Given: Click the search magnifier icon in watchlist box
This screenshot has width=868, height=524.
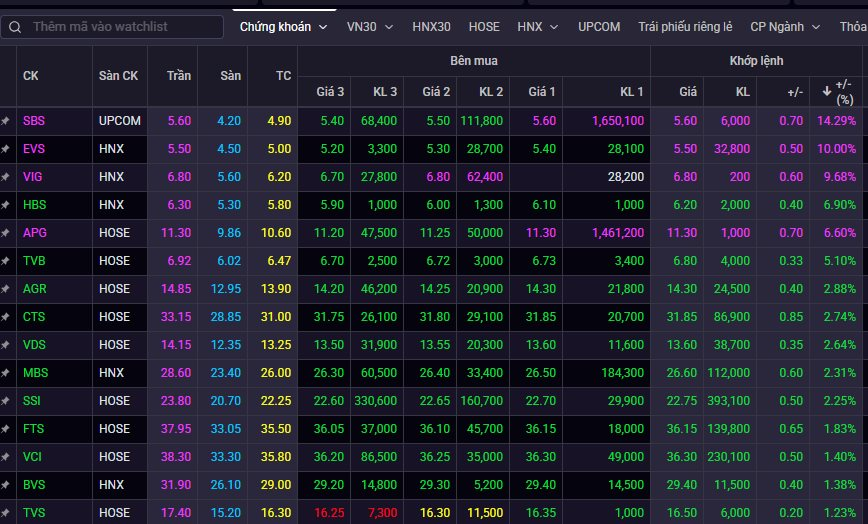Looking at the screenshot, I should click(x=15, y=27).
